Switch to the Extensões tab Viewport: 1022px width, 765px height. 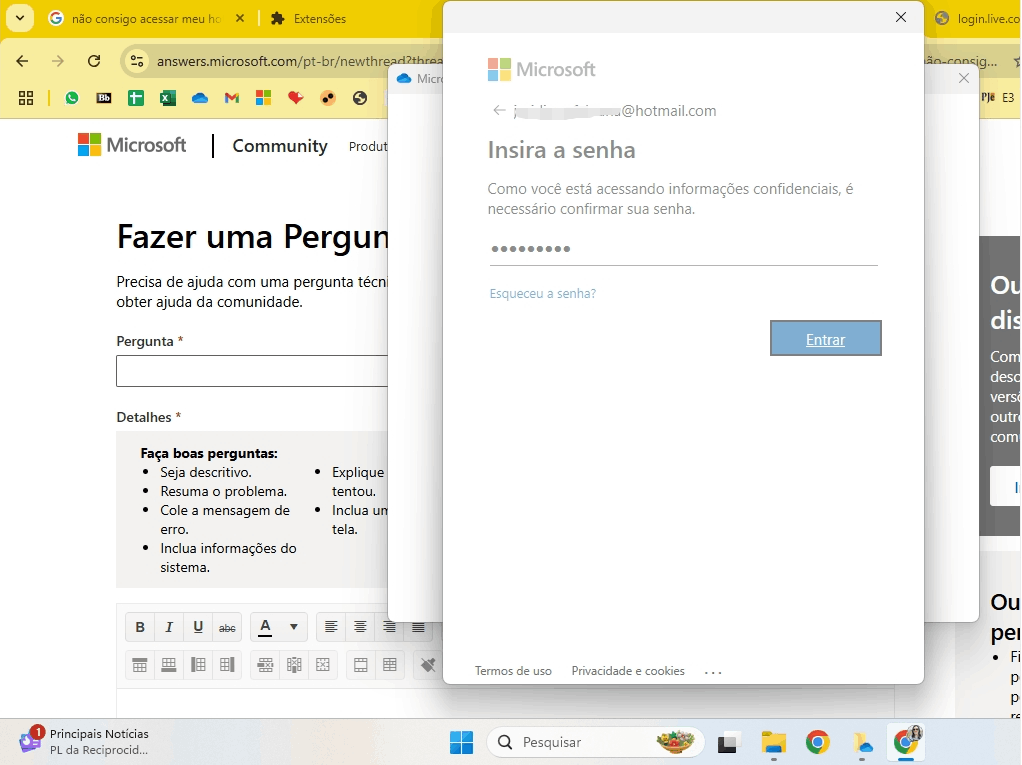(x=309, y=19)
